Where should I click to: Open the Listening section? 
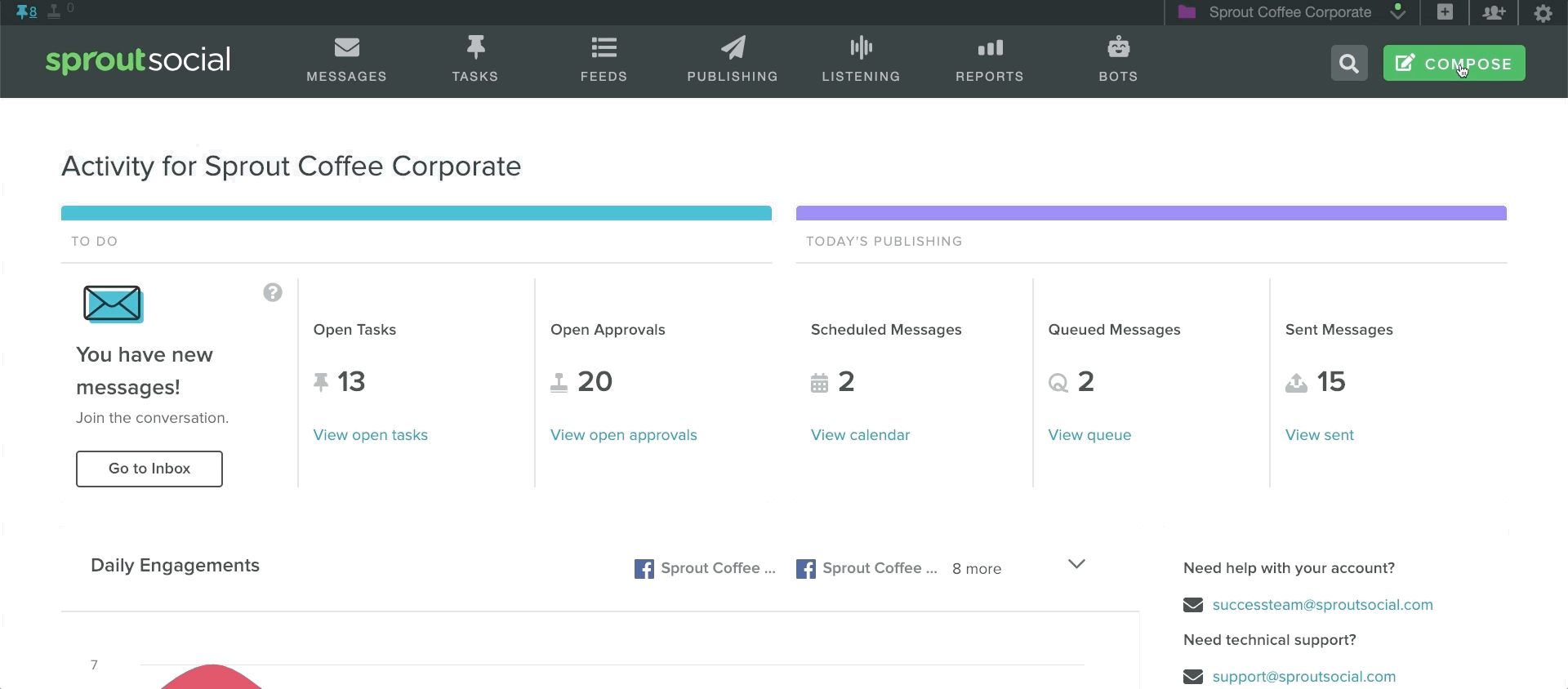861,60
